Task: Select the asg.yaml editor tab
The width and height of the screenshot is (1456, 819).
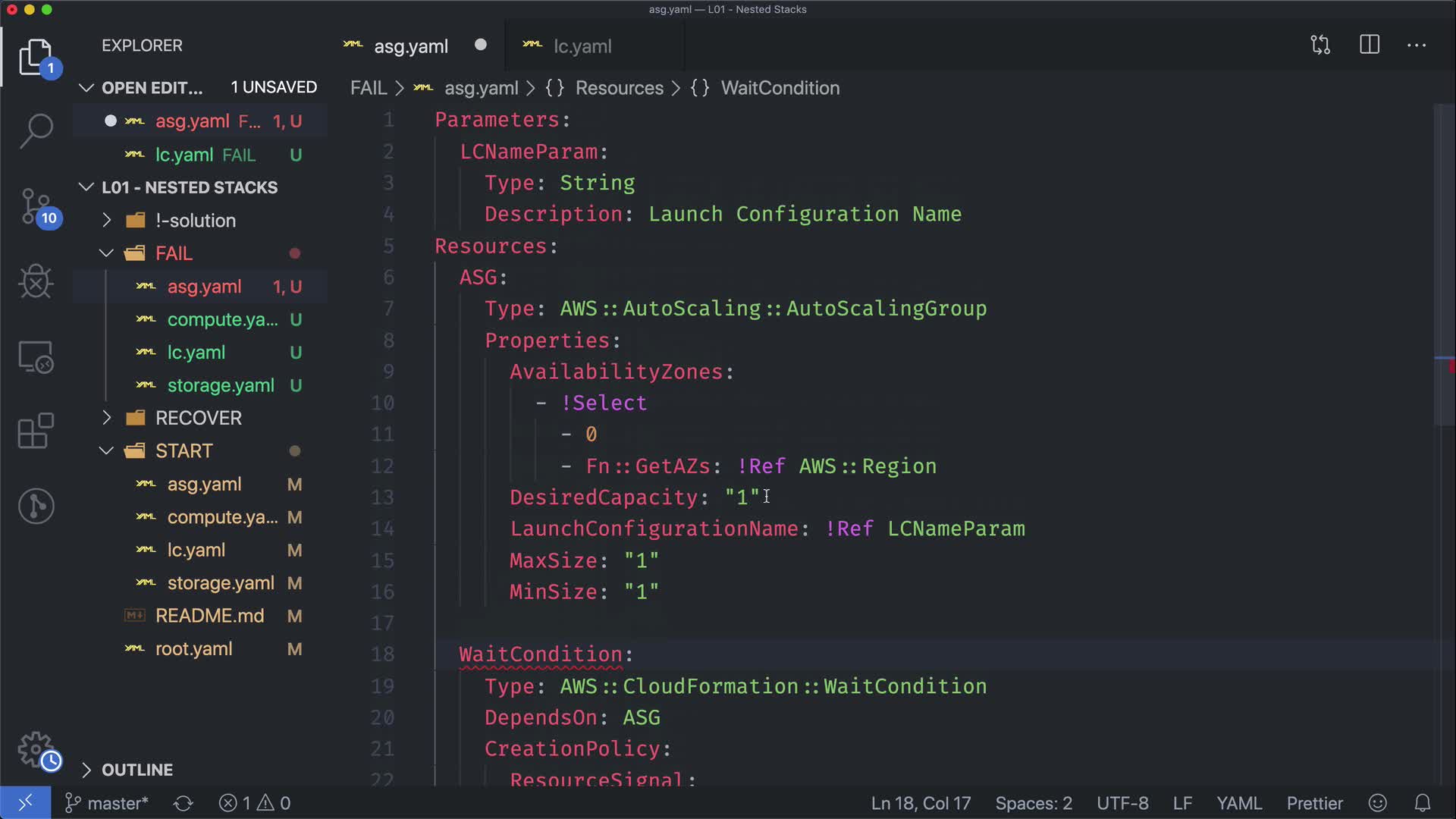Action: click(410, 46)
